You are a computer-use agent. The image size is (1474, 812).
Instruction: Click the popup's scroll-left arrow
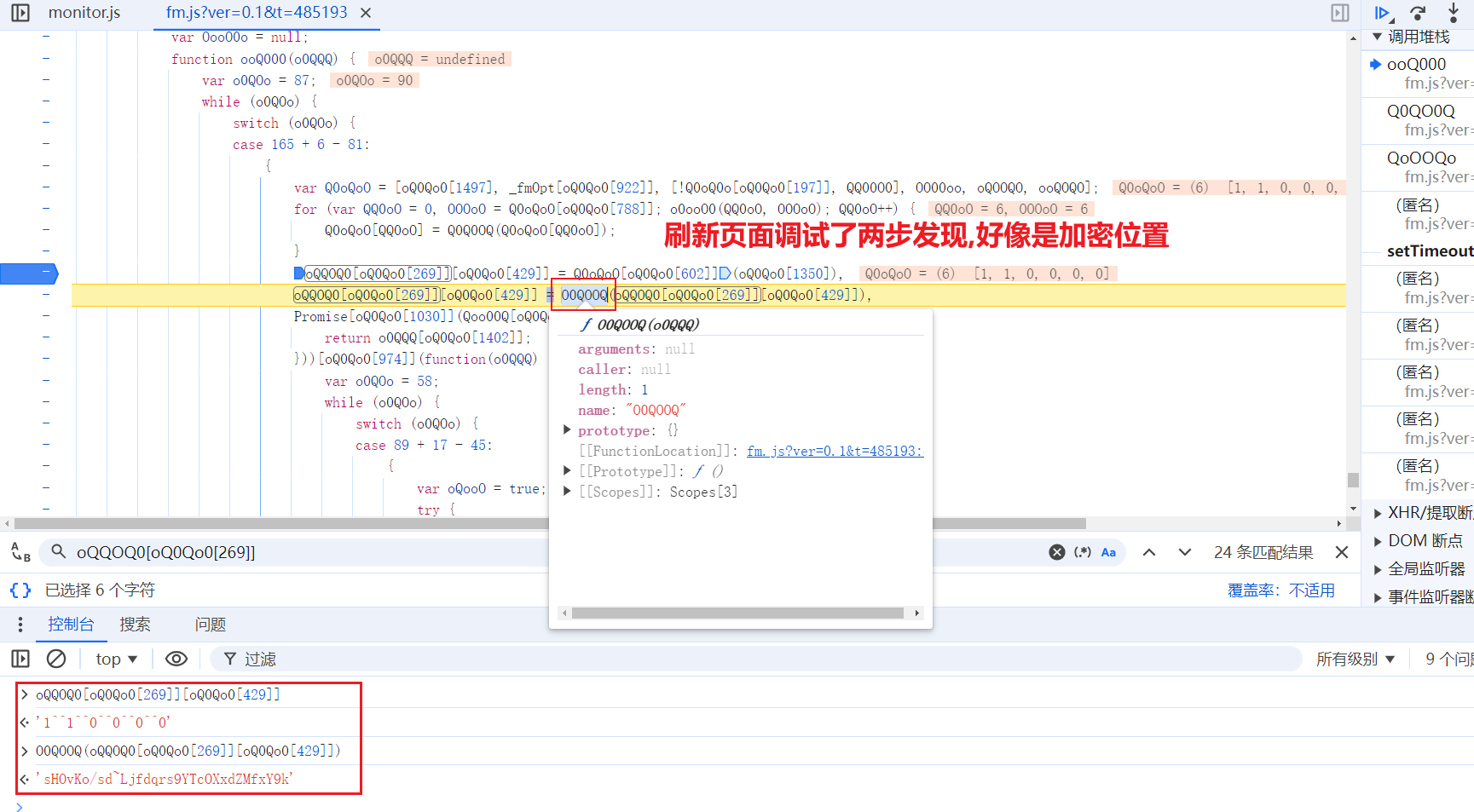(x=564, y=613)
